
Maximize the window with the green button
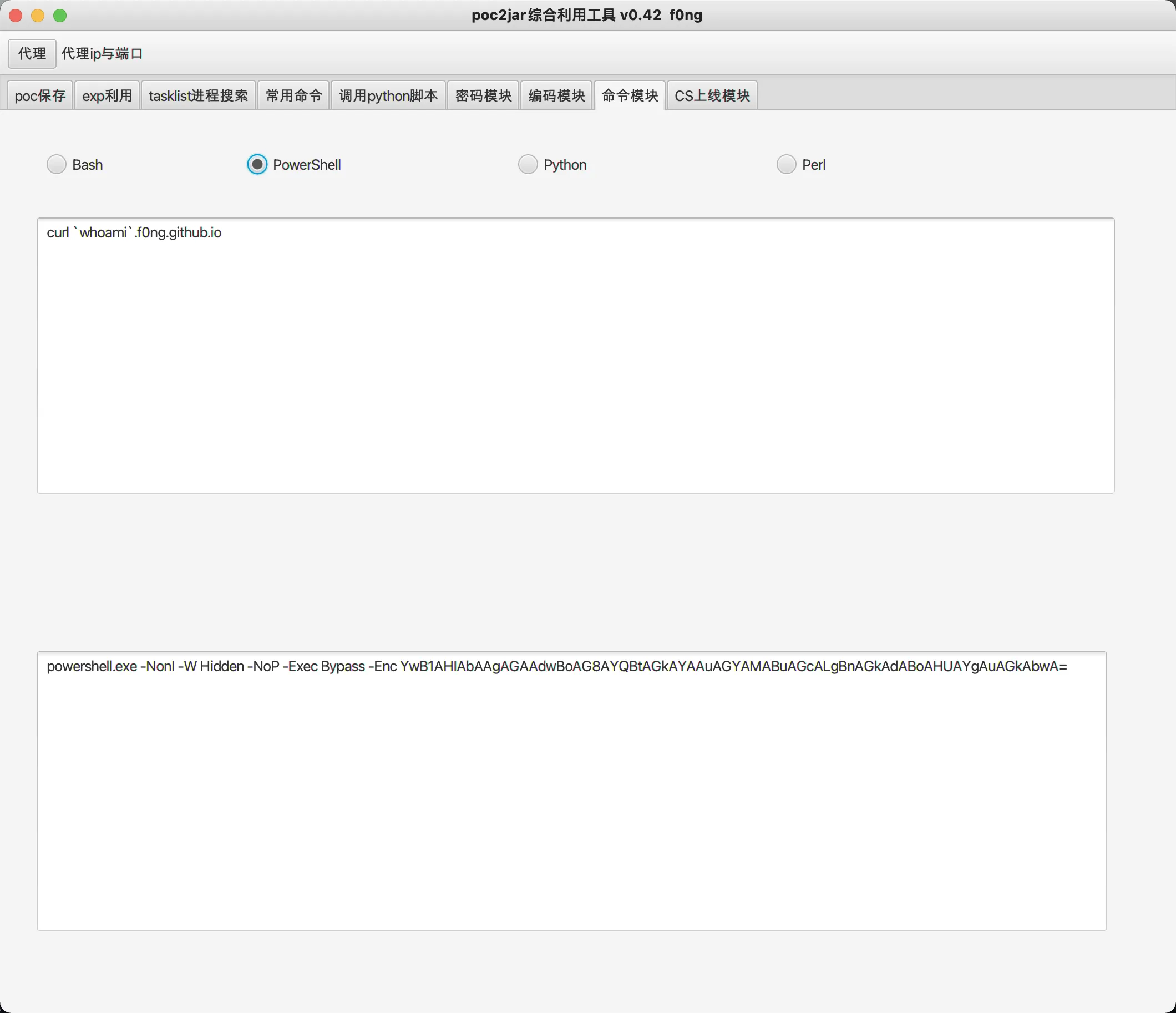[60, 16]
